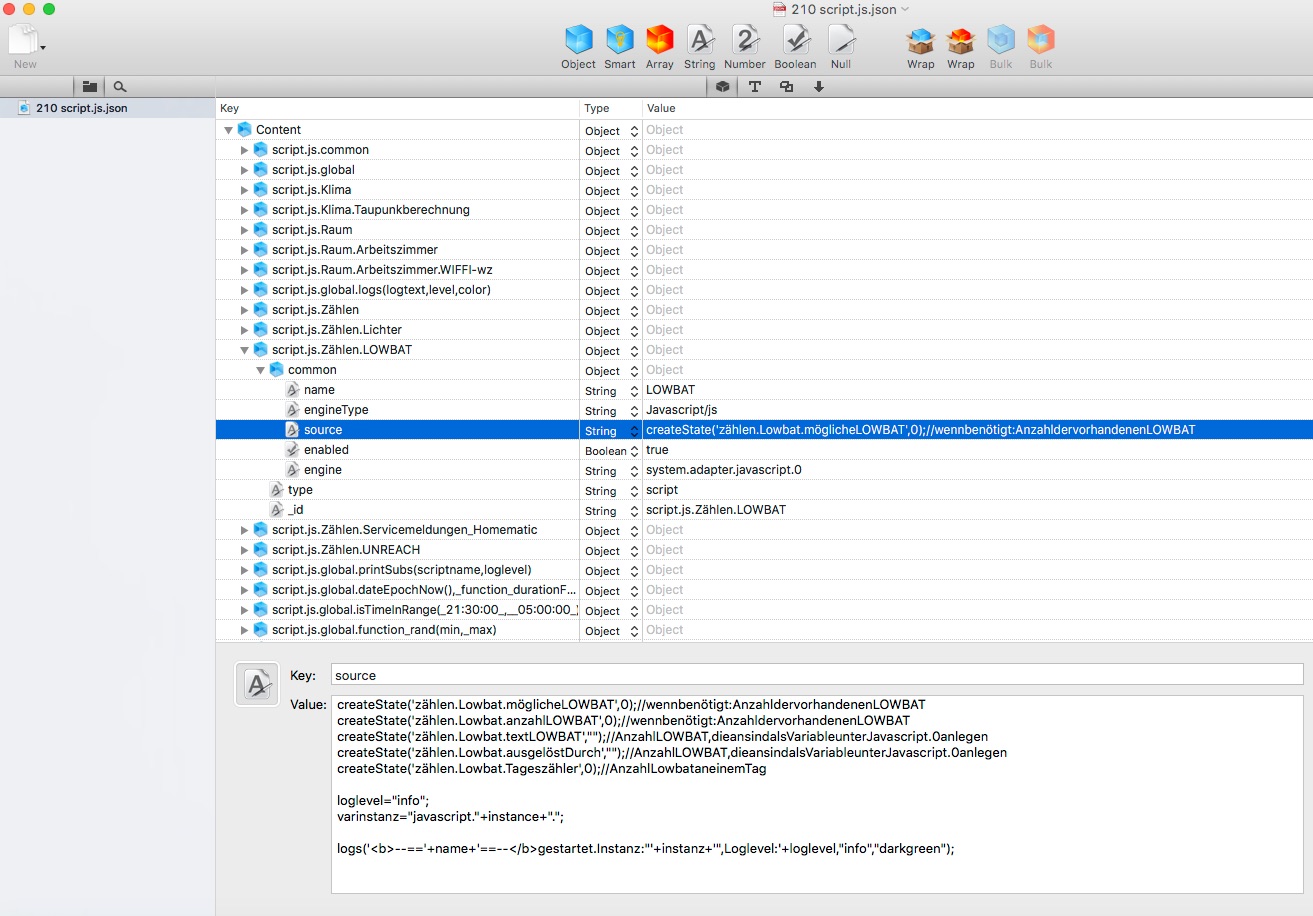The height and width of the screenshot is (916, 1313).
Task: Select 210 script.js.json in the sidebar
Action: (x=107, y=108)
